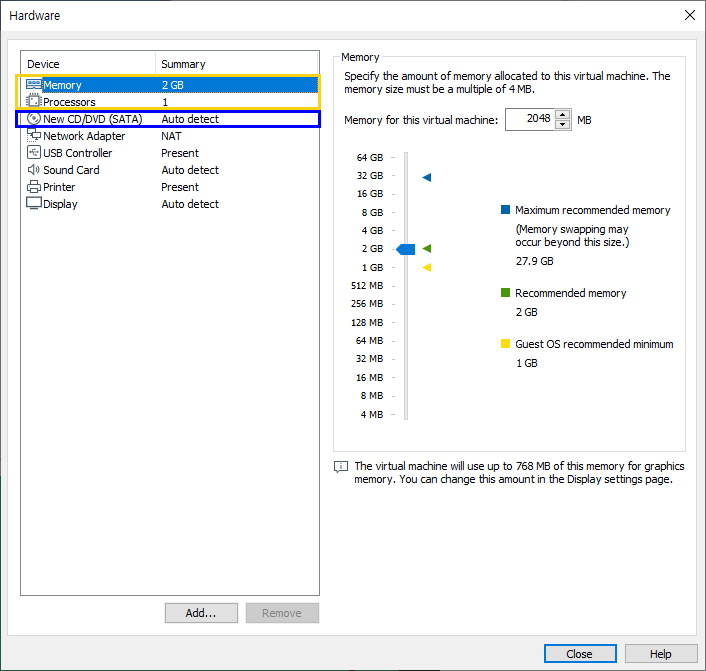Select the Sound Card row

170,170
